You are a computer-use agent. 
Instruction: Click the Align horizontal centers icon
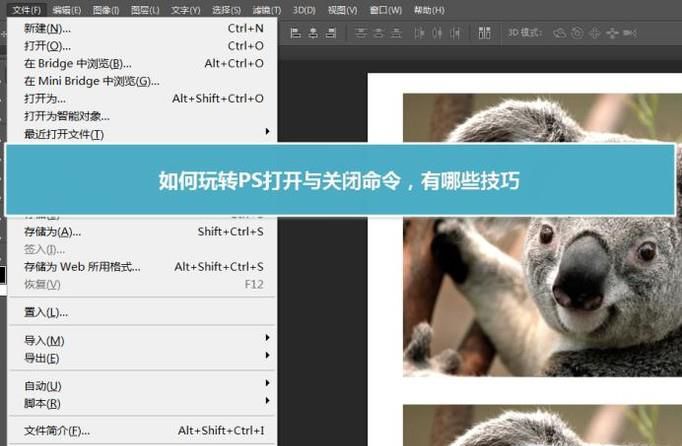[313, 33]
